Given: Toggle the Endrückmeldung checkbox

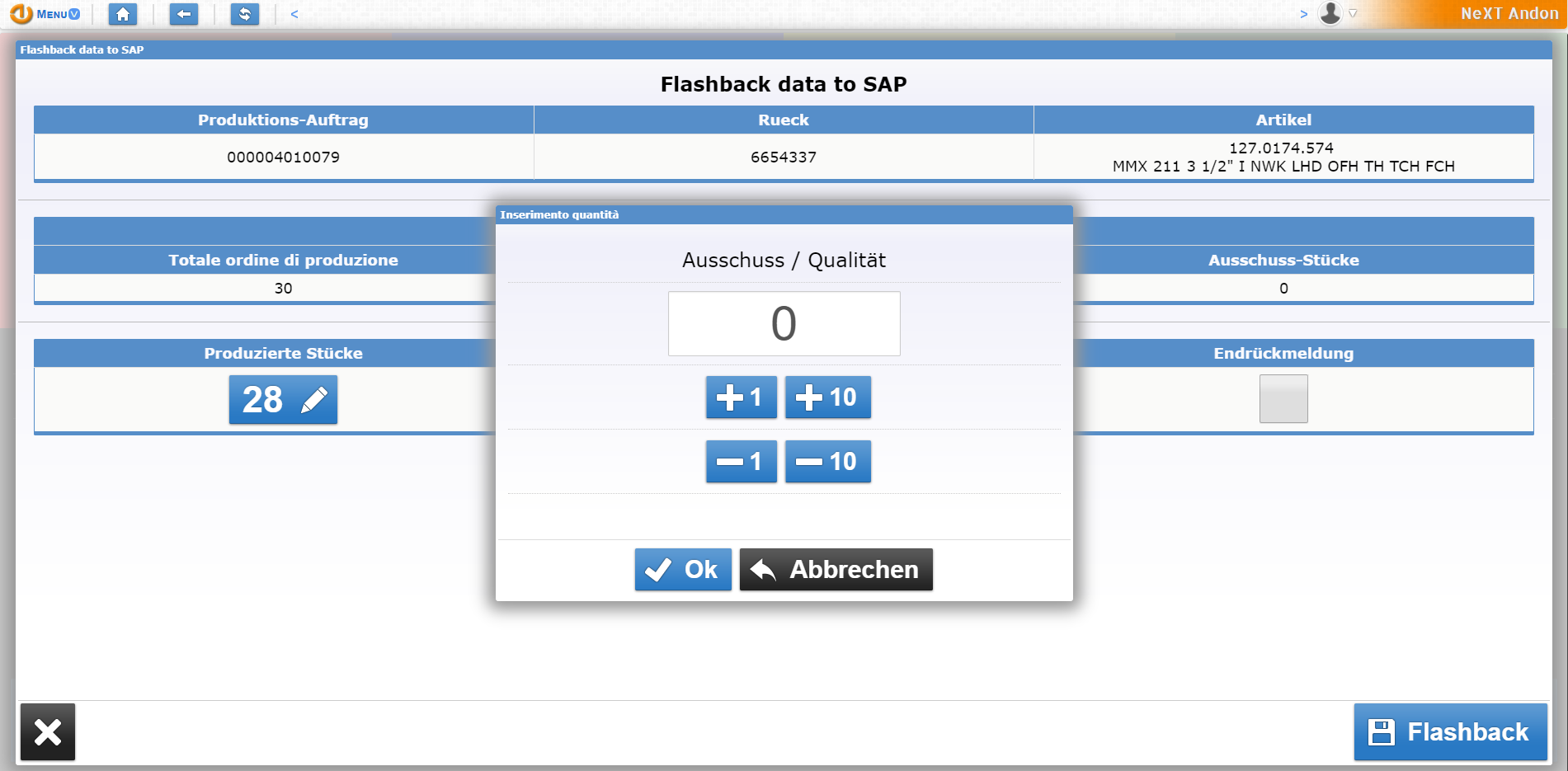Looking at the screenshot, I should pyautogui.click(x=1283, y=399).
